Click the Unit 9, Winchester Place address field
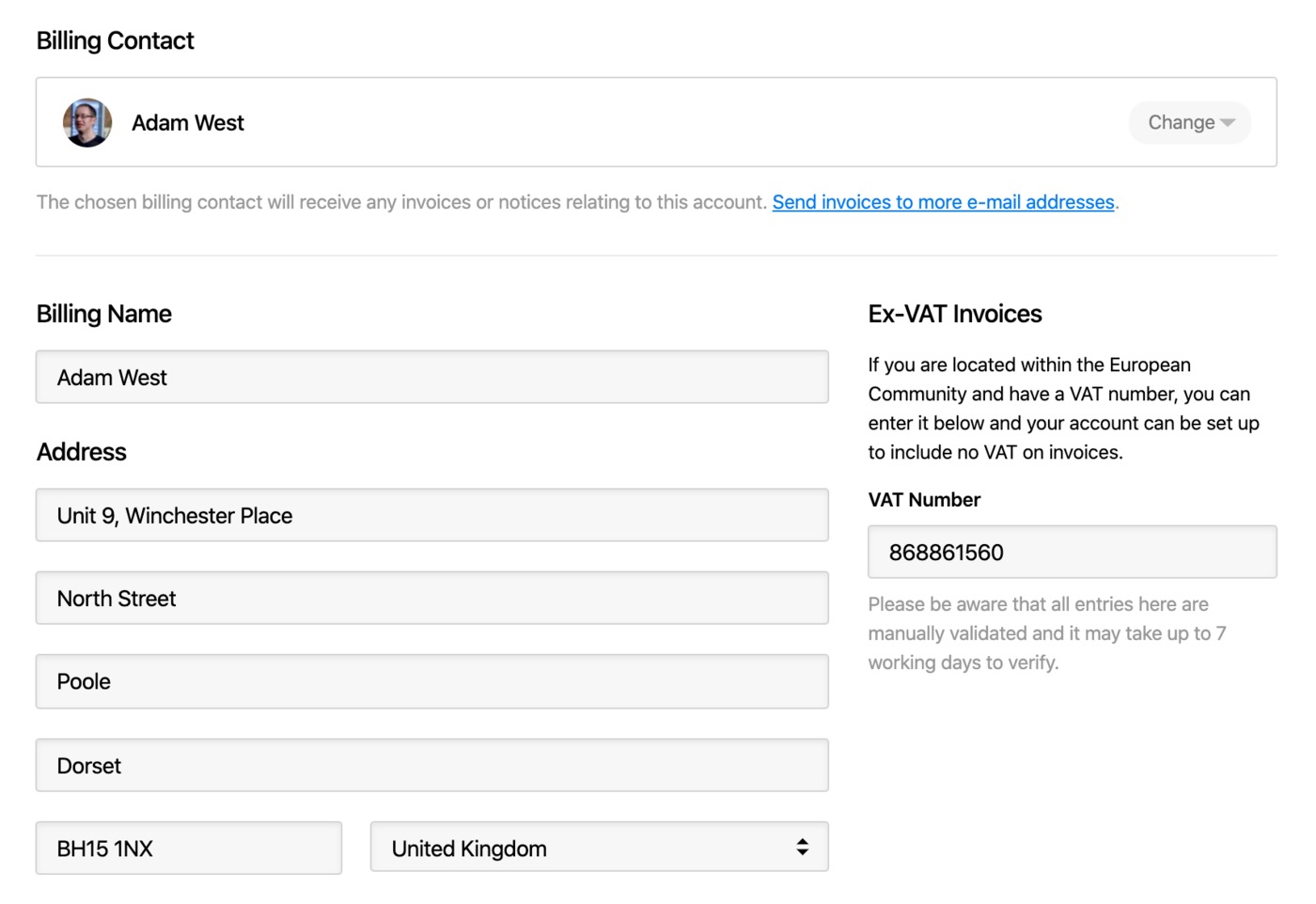The width and height of the screenshot is (1316, 904). (x=431, y=516)
